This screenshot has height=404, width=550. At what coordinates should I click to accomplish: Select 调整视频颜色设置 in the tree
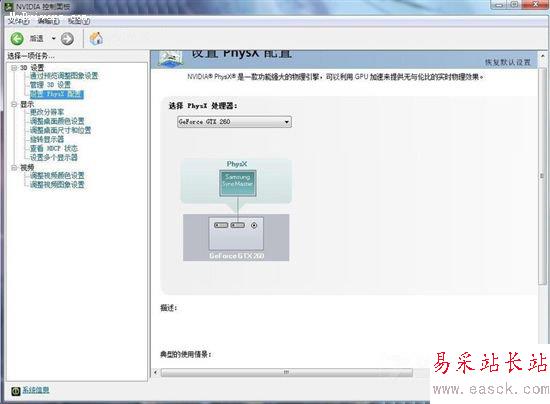click(57, 175)
